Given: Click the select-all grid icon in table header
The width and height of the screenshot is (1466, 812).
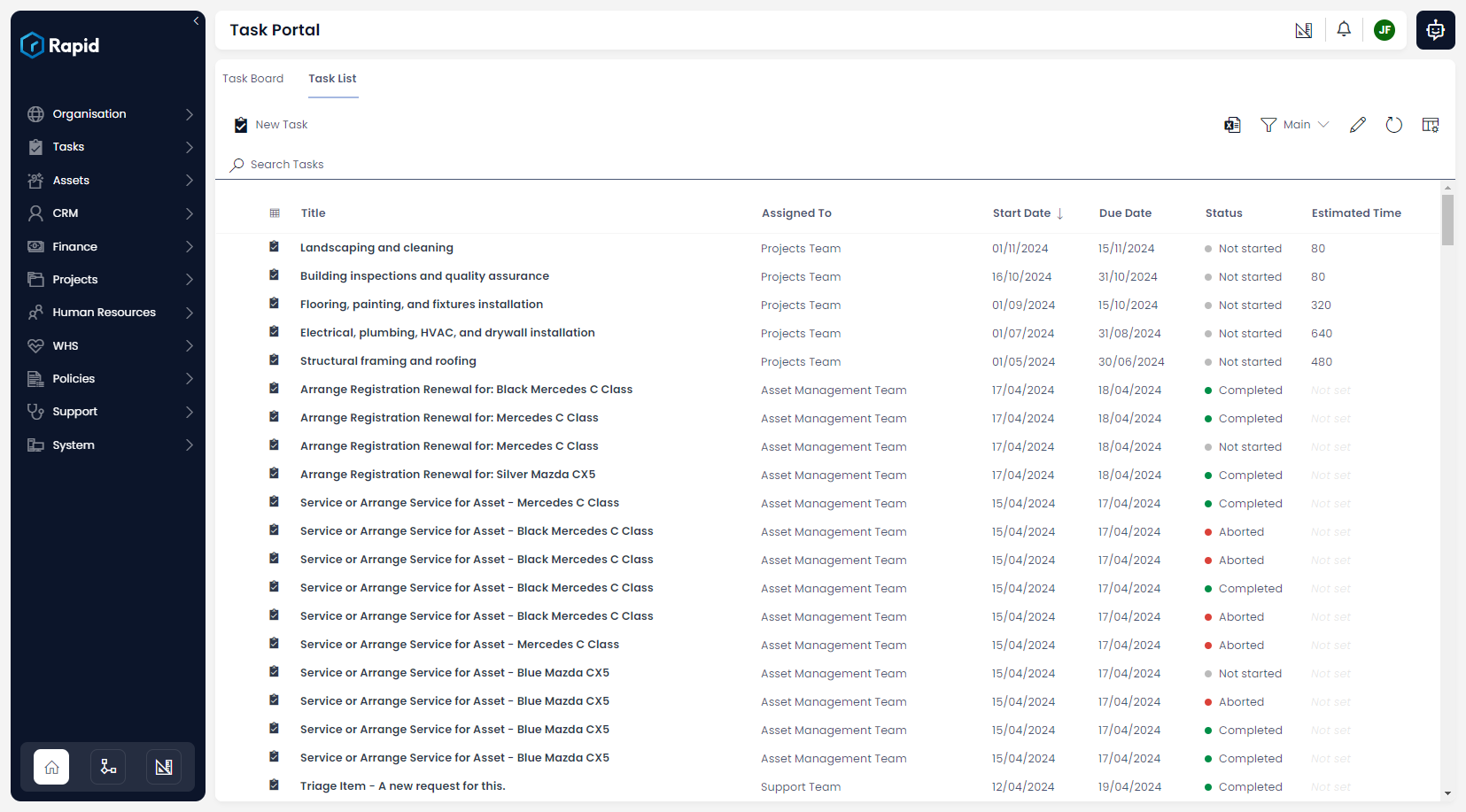Looking at the screenshot, I should [275, 213].
